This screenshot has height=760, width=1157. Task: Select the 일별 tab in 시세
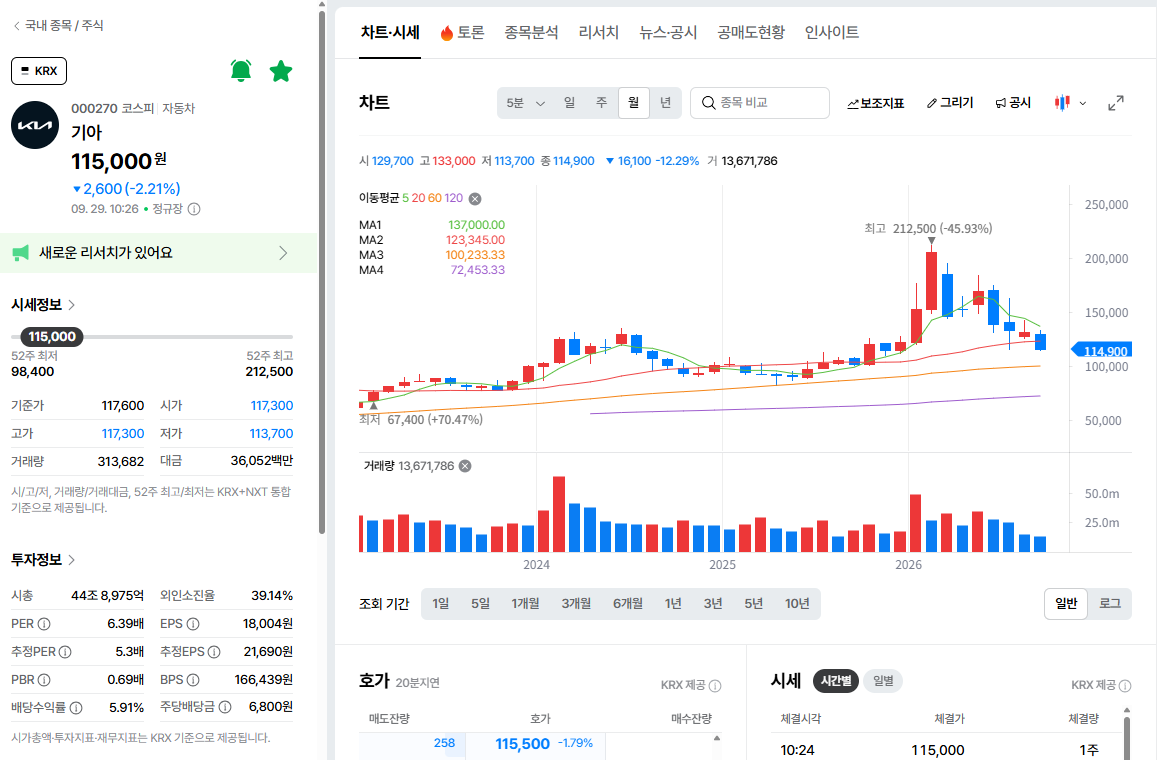click(x=883, y=680)
